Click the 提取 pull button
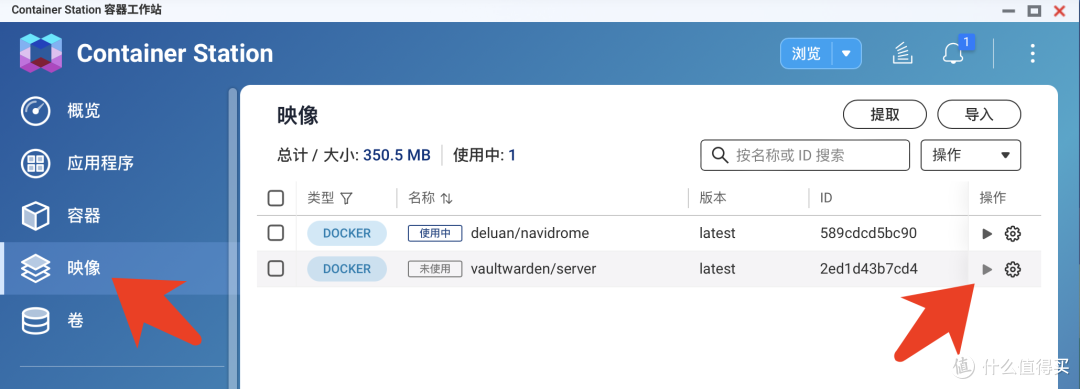The width and height of the screenshot is (1080, 389). [x=885, y=114]
